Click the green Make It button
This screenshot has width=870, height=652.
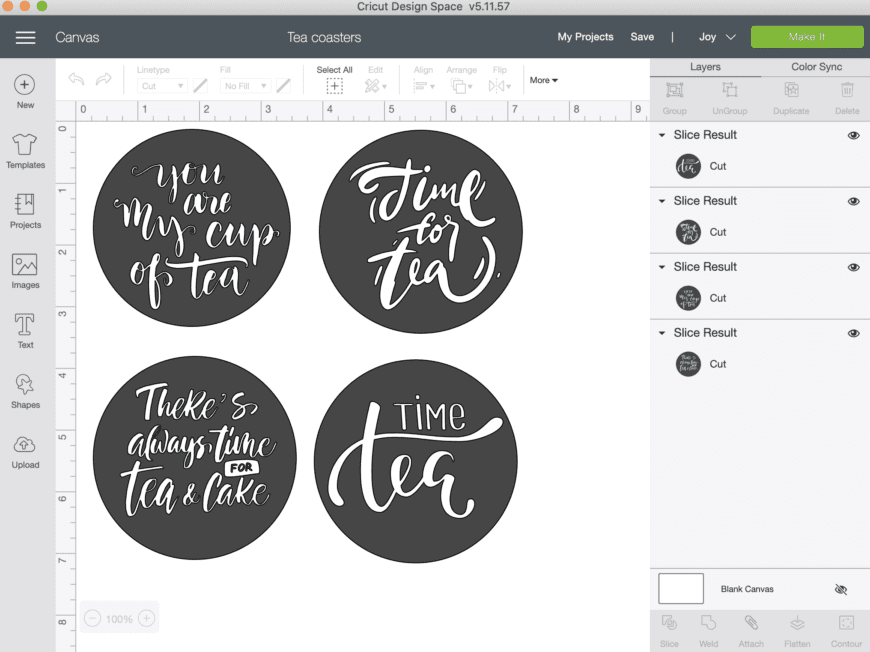point(807,37)
